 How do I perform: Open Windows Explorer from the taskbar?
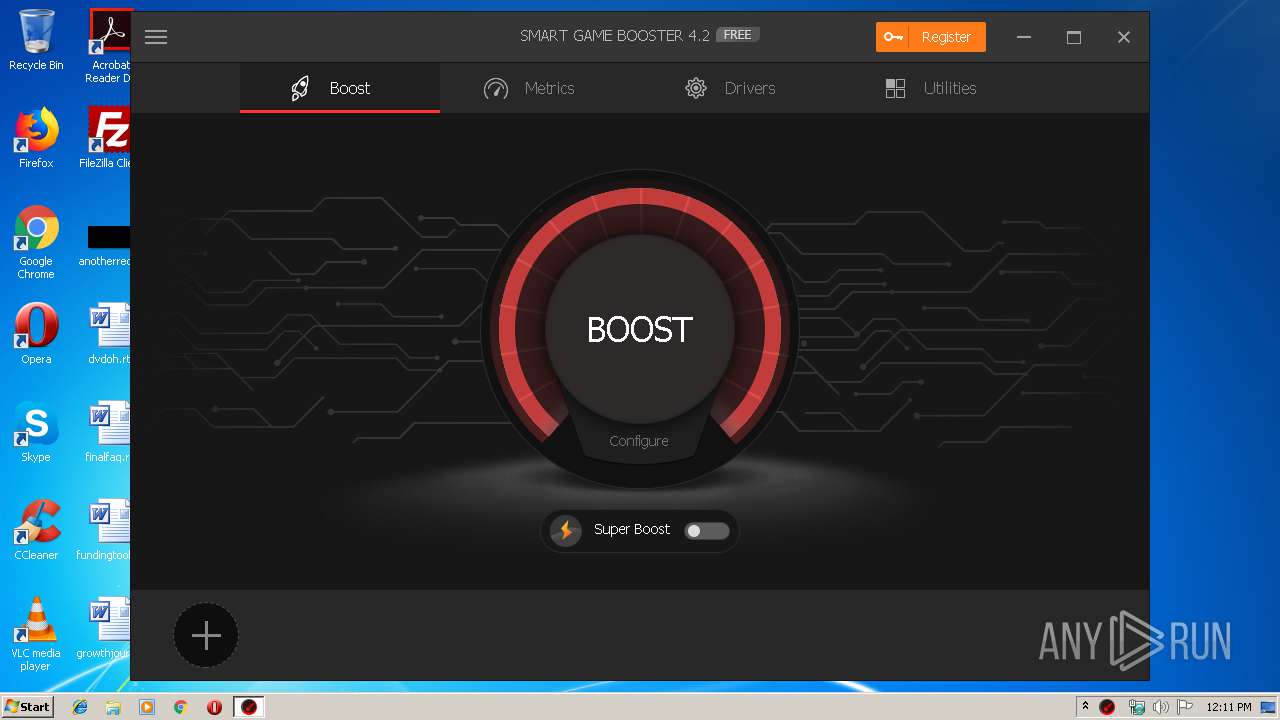113,707
